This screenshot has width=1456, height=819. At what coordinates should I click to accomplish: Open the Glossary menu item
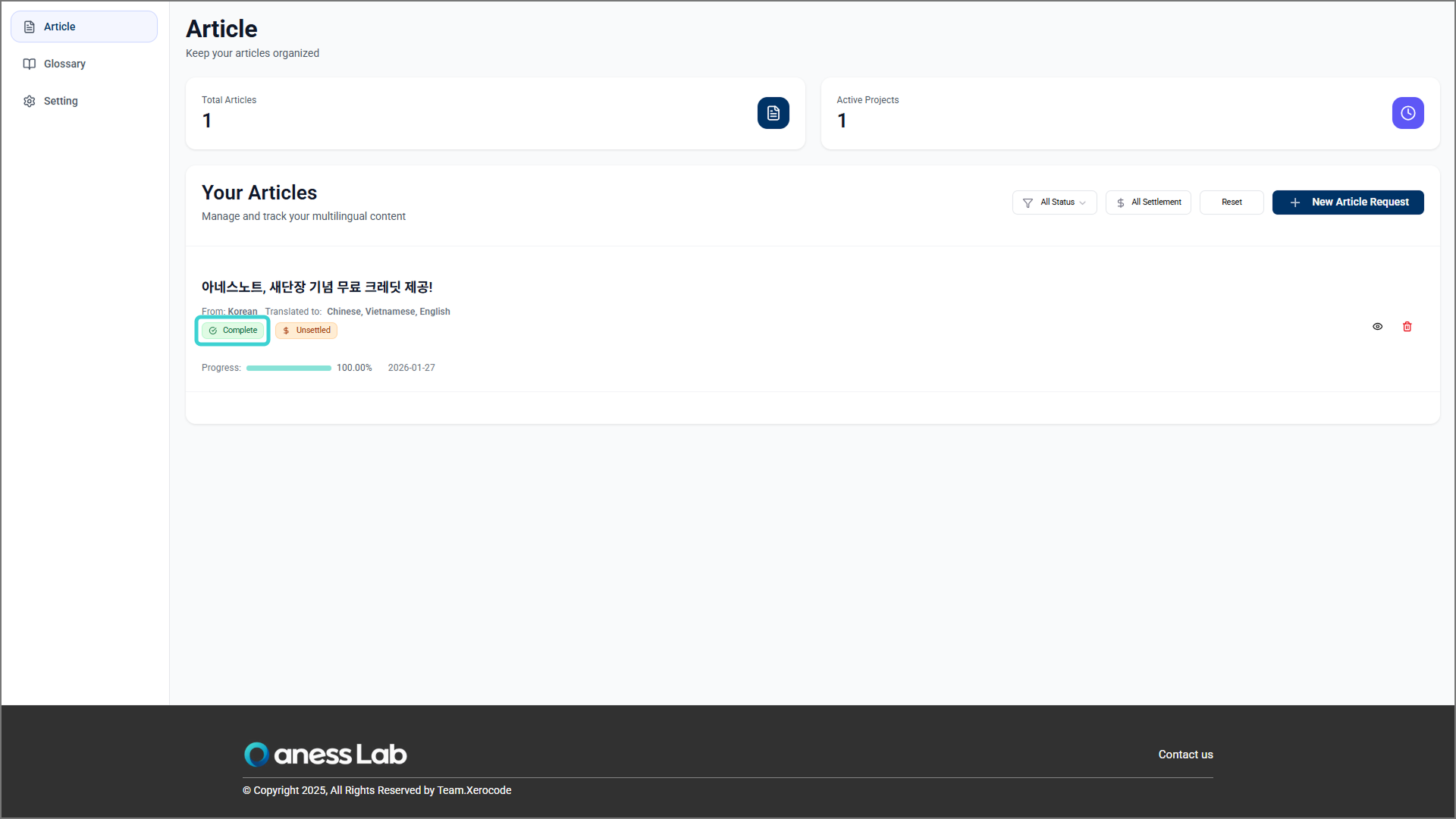pos(64,64)
